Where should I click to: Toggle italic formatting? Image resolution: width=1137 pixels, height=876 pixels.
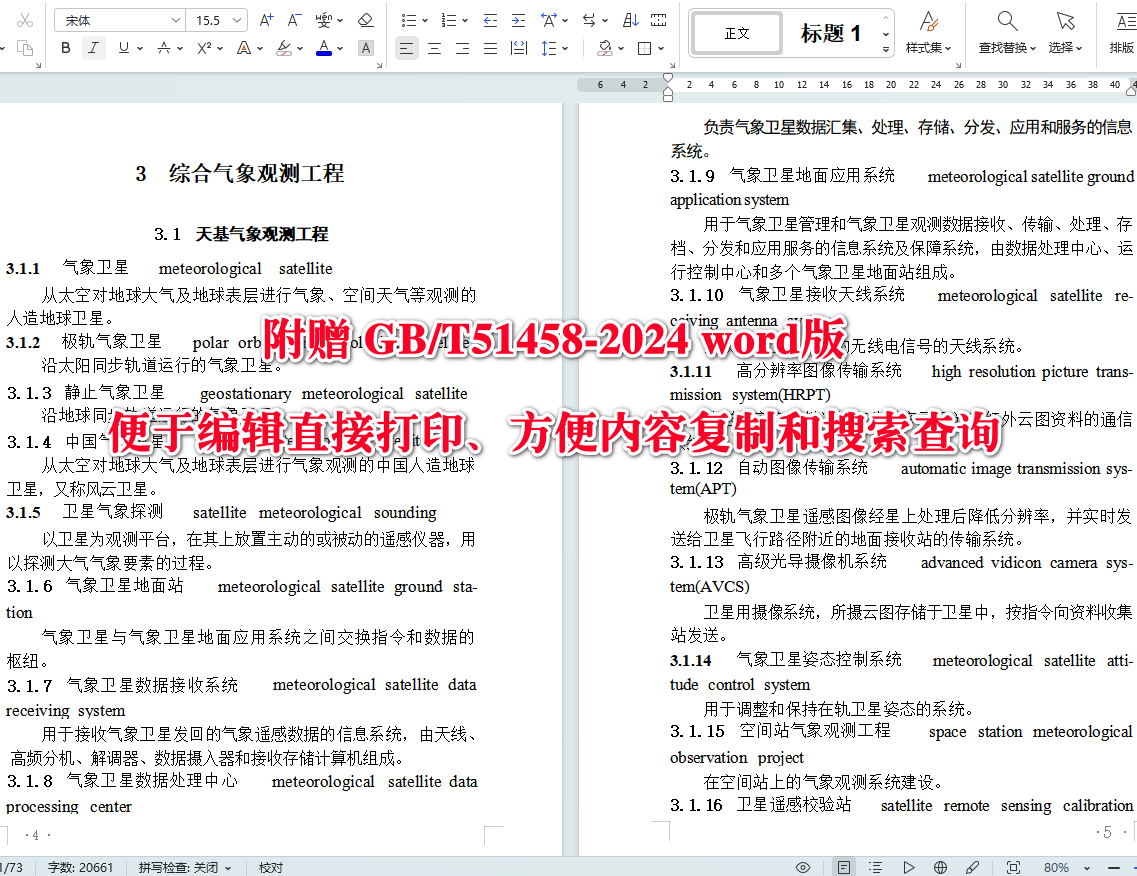tap(93, 47)
